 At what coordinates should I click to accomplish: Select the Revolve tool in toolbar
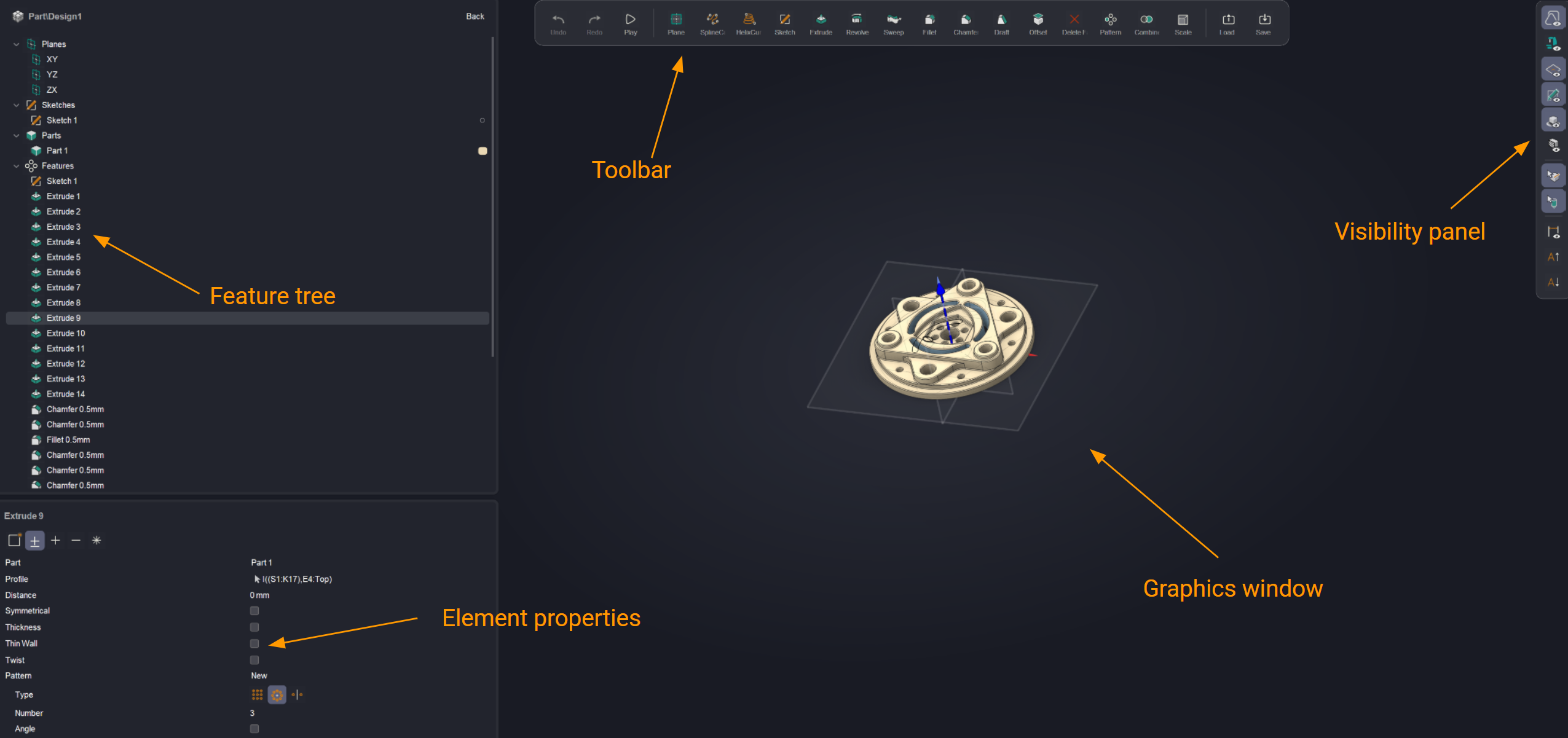click(x=856, y=23)
